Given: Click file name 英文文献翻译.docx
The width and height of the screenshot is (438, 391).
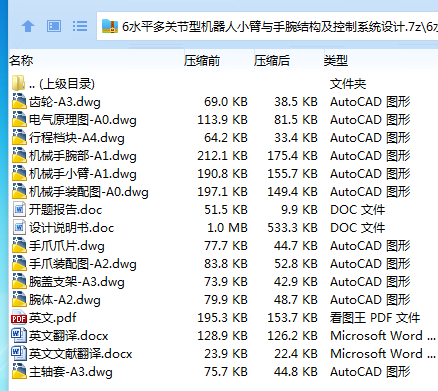Looking at the screenshot, I should coord(80,354).
